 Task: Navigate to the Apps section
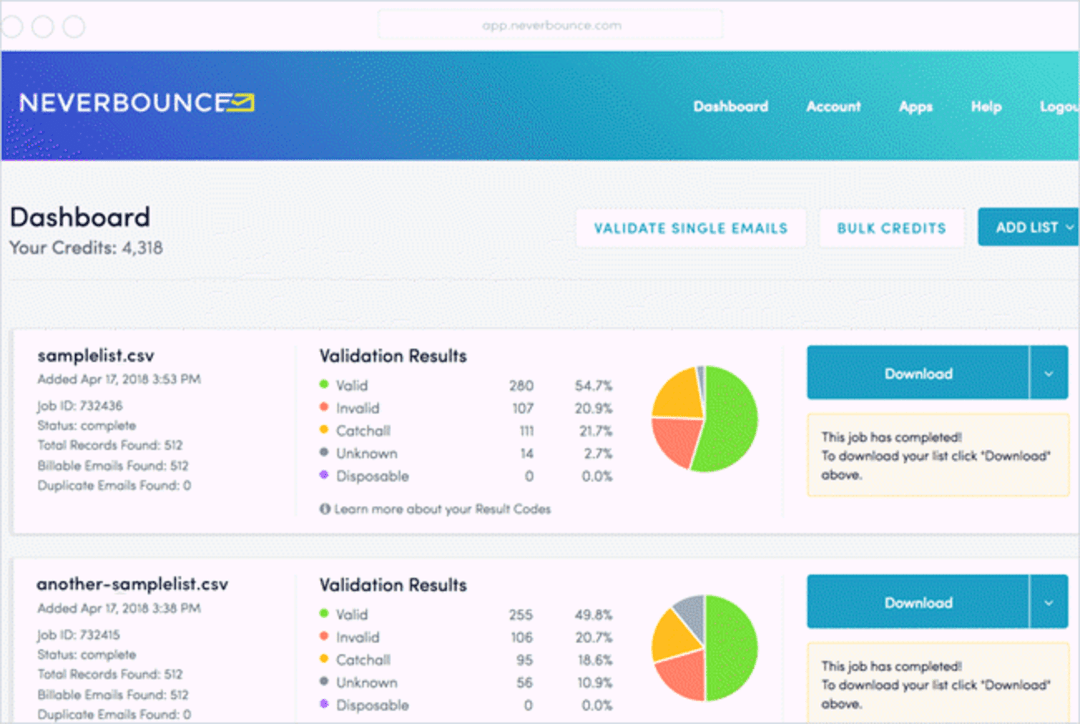915,106
